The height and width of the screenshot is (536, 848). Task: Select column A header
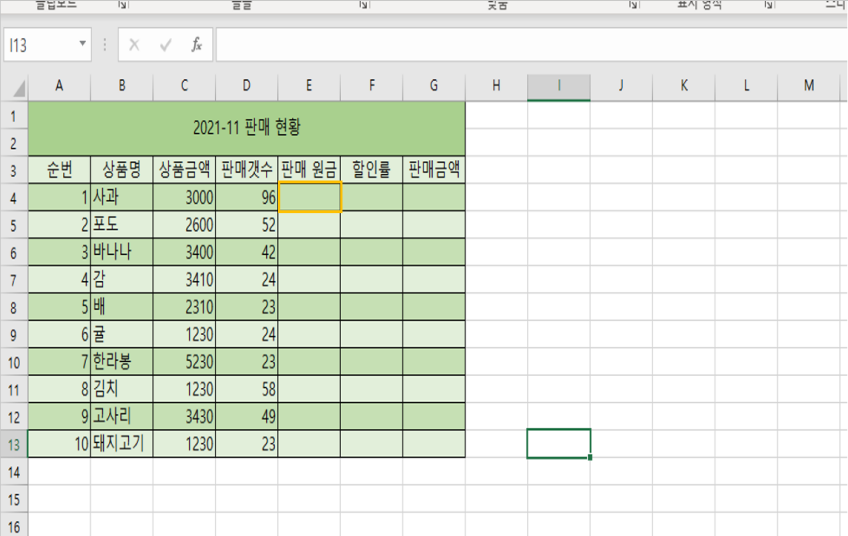[59, 85]
